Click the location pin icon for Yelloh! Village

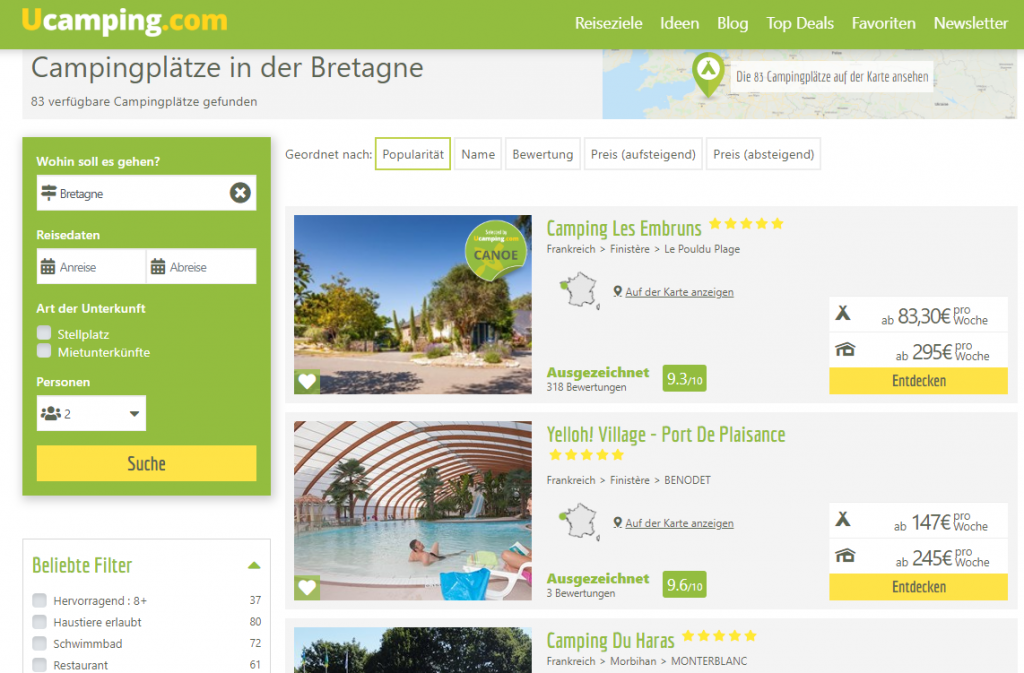(617, 523)
